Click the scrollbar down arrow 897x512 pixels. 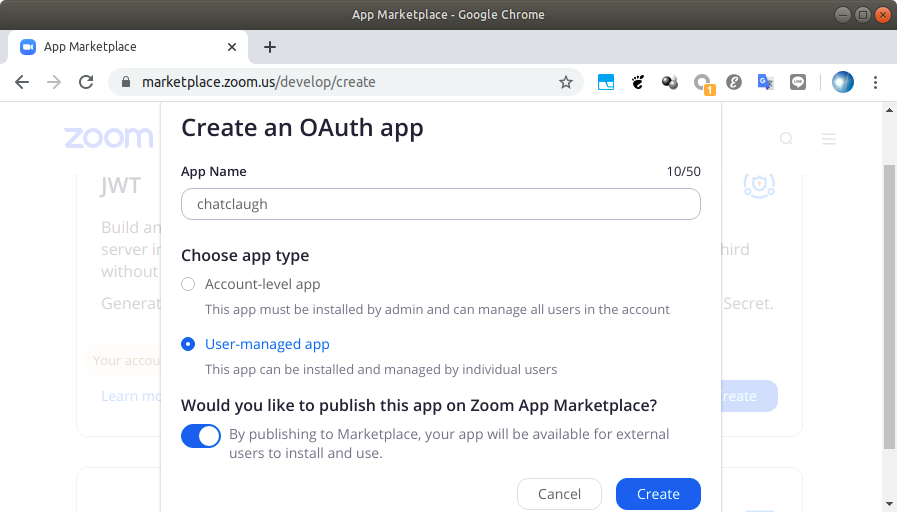click(889, 504)
